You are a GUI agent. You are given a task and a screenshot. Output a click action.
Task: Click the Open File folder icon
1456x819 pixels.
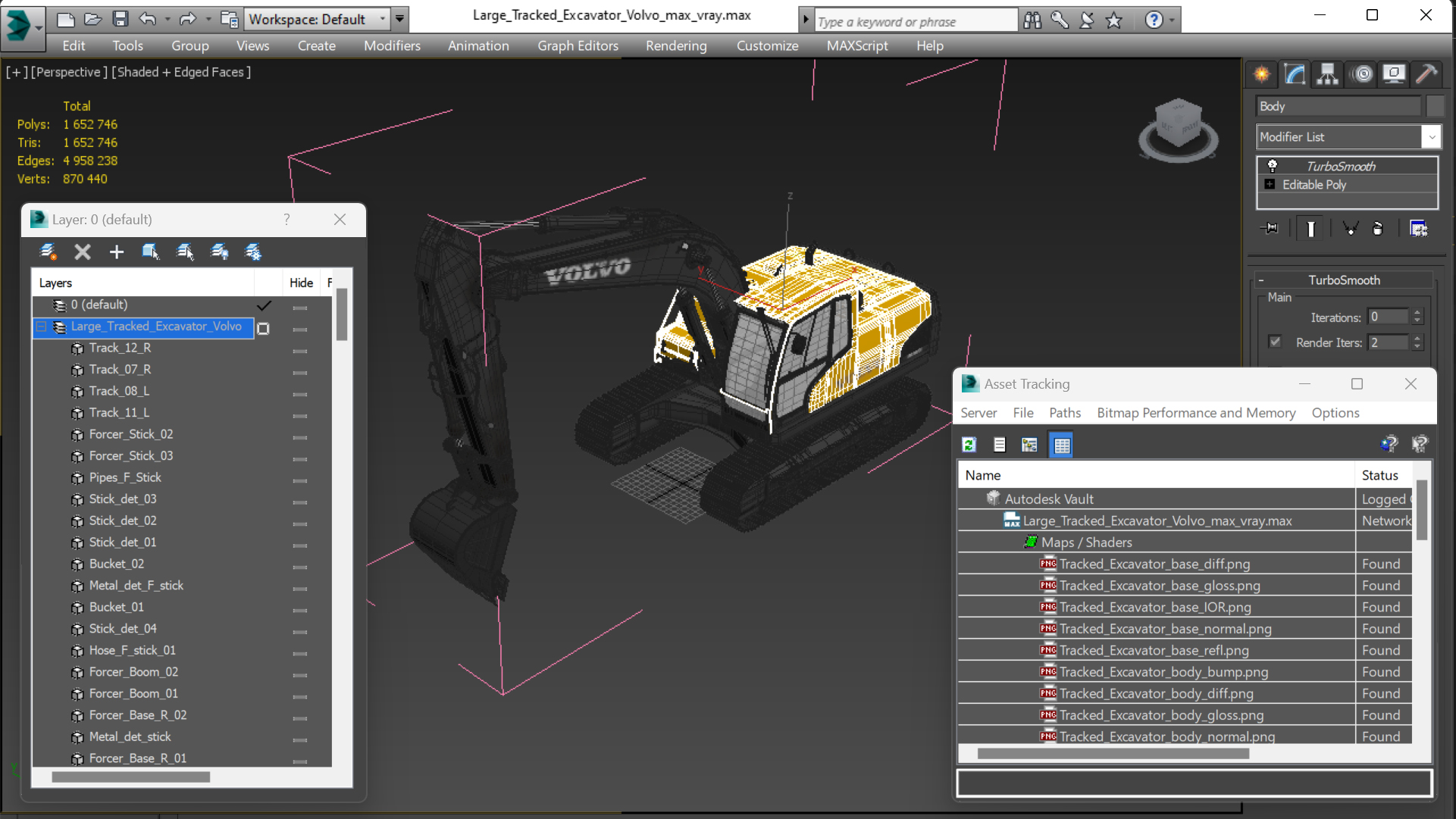point(92,19)
